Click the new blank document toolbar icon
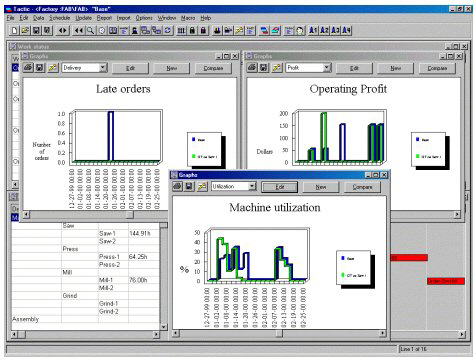This screenshot has height=361, width=476. 14,31
